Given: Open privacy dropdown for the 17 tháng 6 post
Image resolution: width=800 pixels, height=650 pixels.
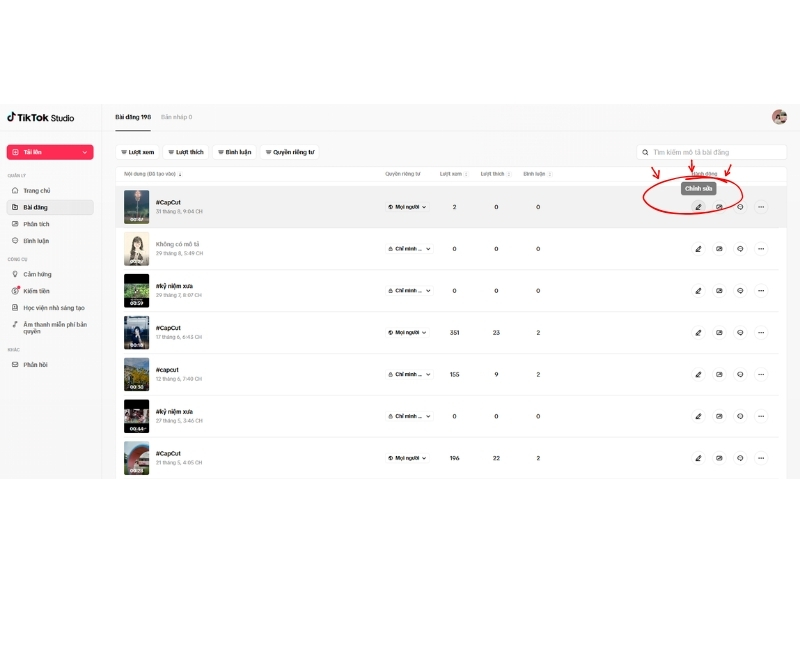Looking at the screenshot, I should (407, 333).
